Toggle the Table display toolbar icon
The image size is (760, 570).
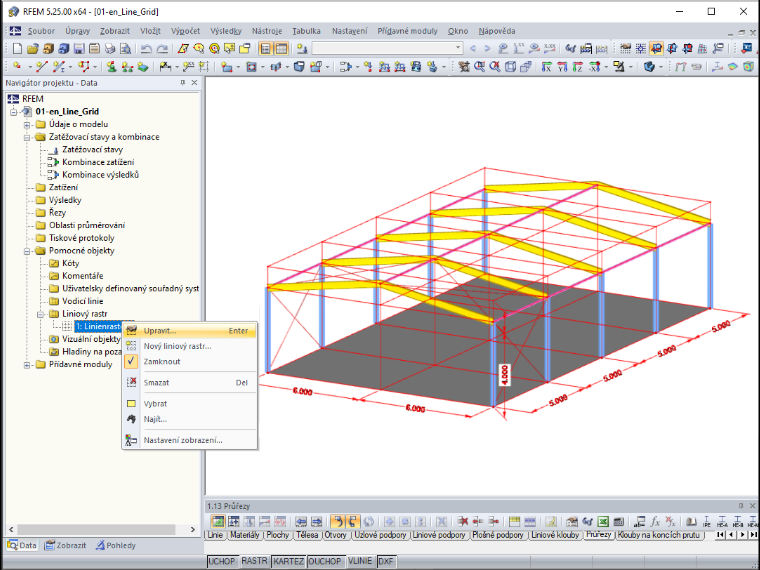point(281,48)
